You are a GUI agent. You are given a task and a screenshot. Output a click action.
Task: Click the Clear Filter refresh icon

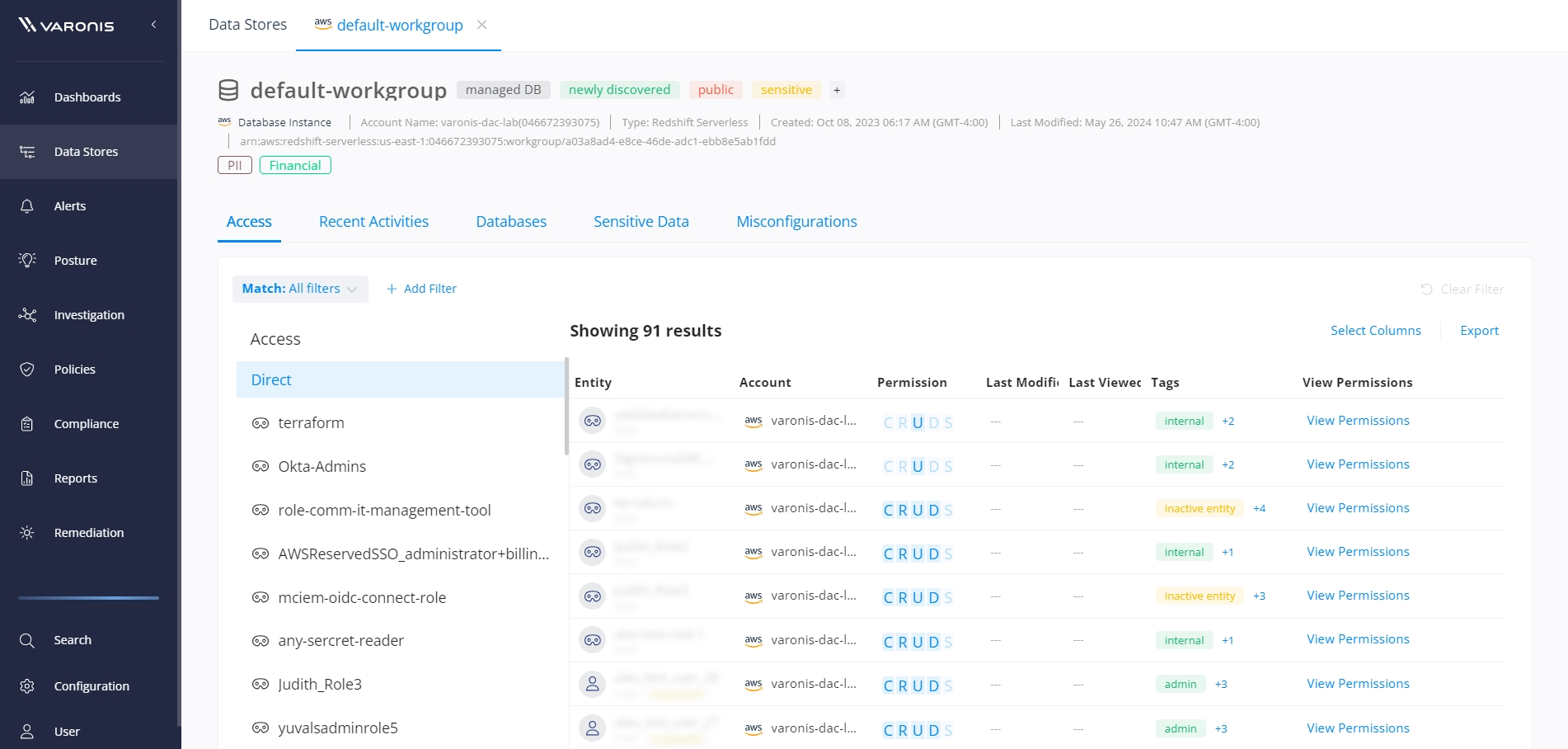(1426, 290)
